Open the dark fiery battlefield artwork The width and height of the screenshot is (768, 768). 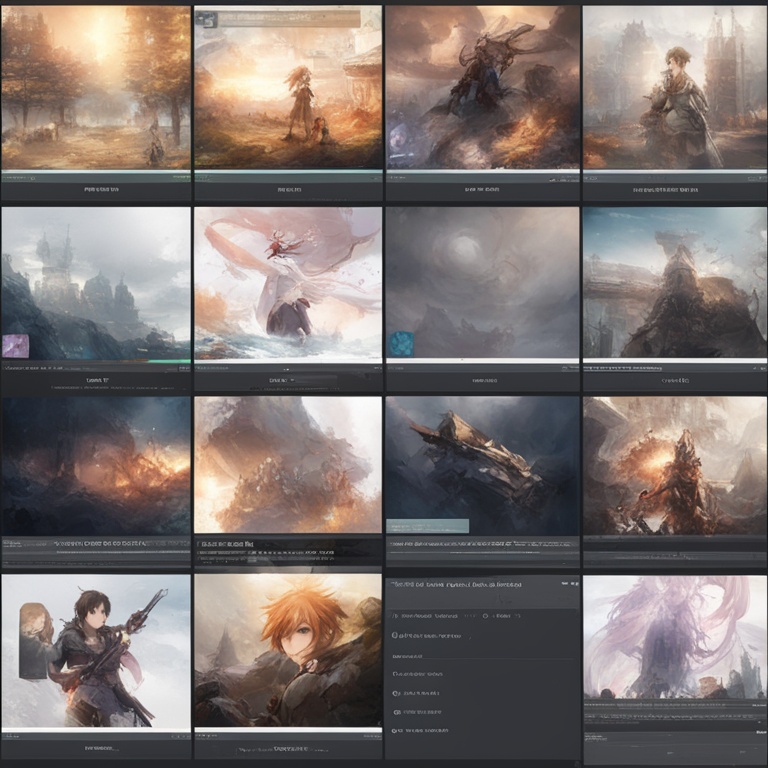(96, 466)
